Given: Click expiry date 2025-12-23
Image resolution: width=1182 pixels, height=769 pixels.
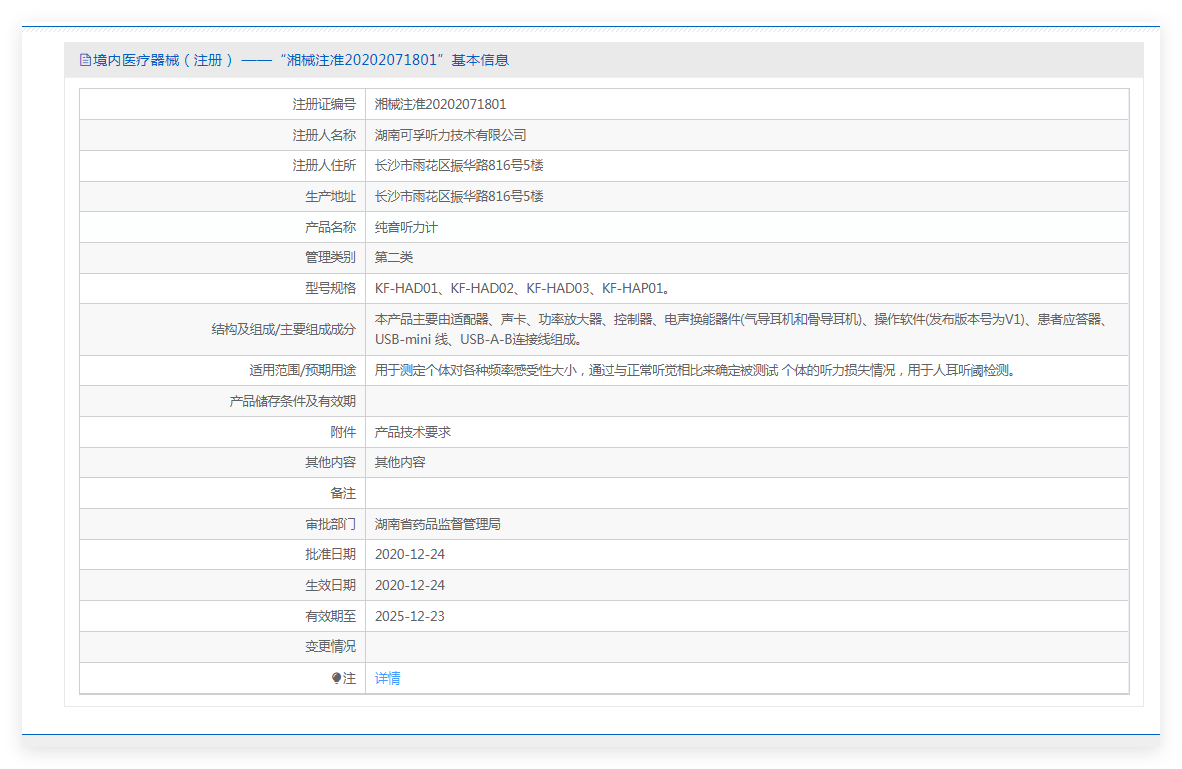Looking at the screenshot, I should (x=409, y=616).
